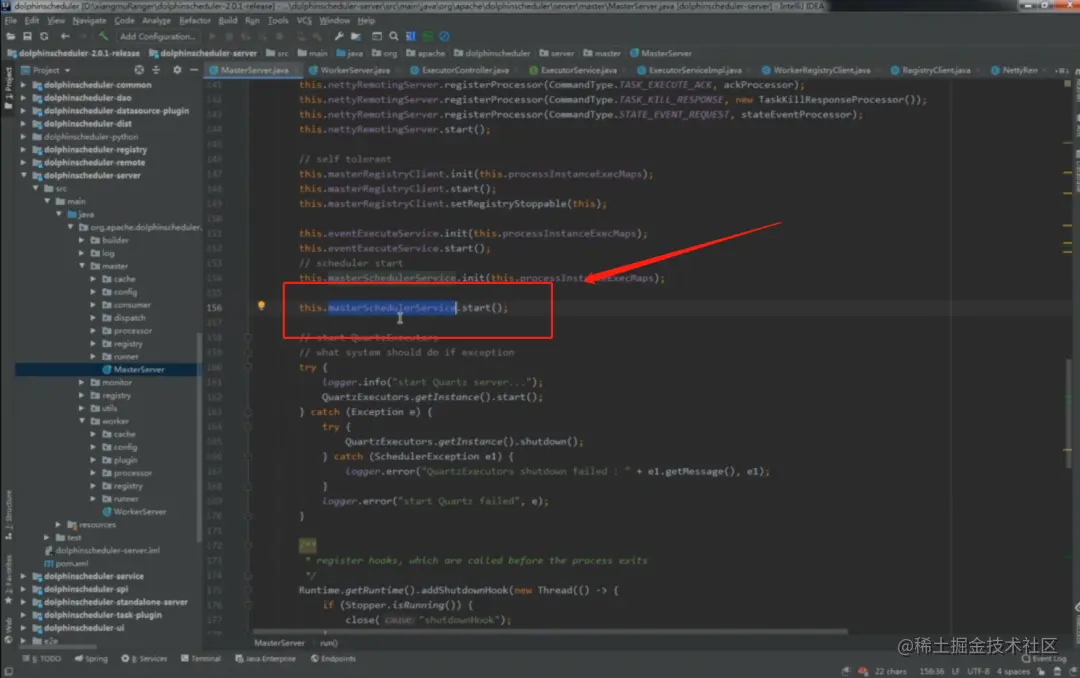The image size is (1080, 678).
Task: Click the Run Anything window icon
Action: (377, 36)
